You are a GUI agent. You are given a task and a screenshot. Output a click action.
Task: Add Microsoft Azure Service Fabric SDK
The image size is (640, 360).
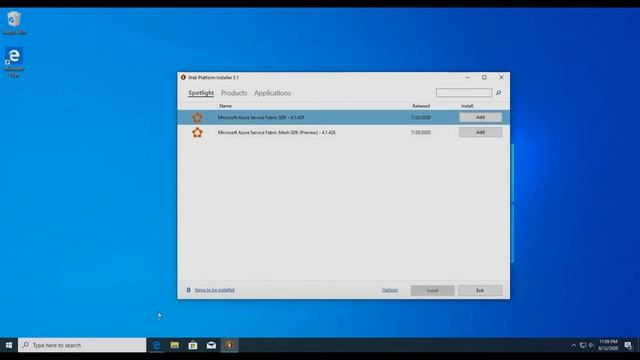pyautogui.click(x=480, y=117)
